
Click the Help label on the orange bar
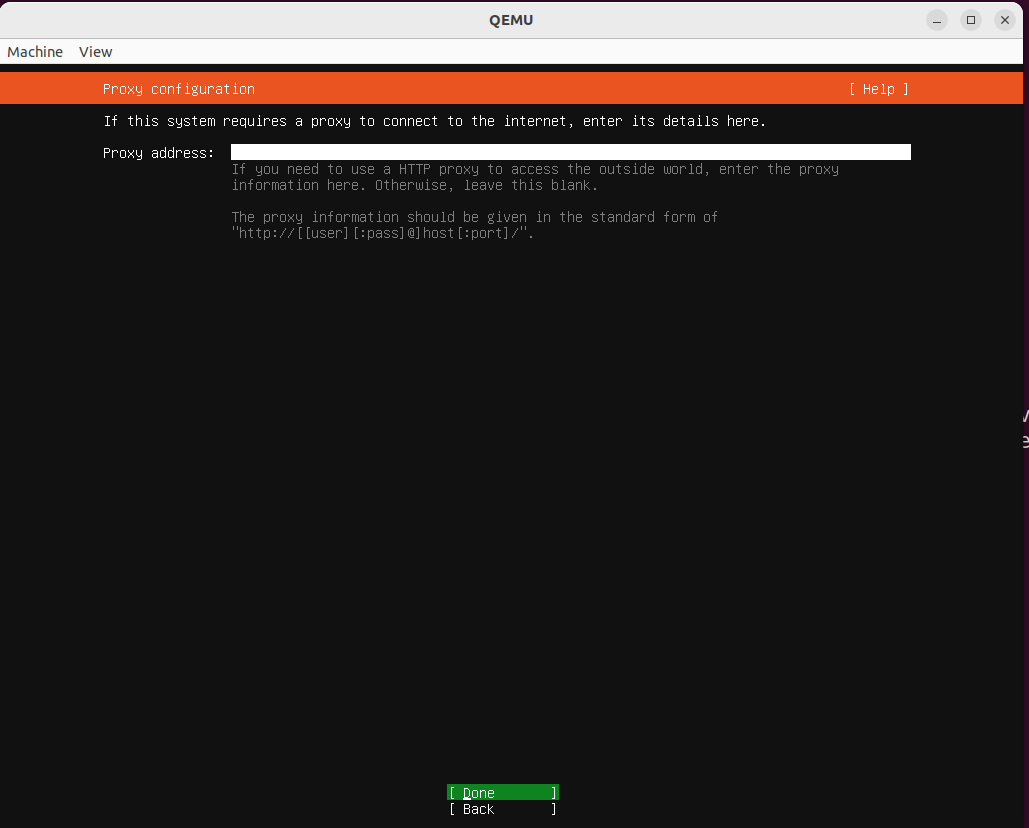pos(877,89)
